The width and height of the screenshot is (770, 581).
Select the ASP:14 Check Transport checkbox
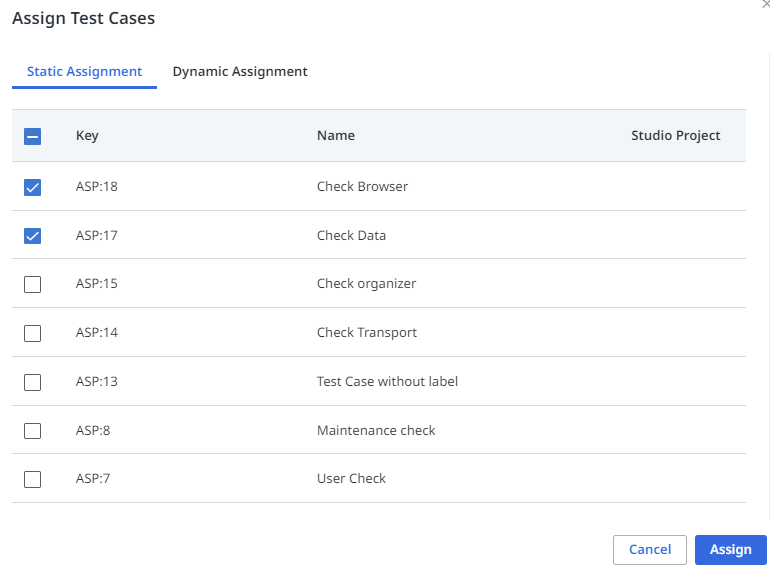(x=32, y=333)
